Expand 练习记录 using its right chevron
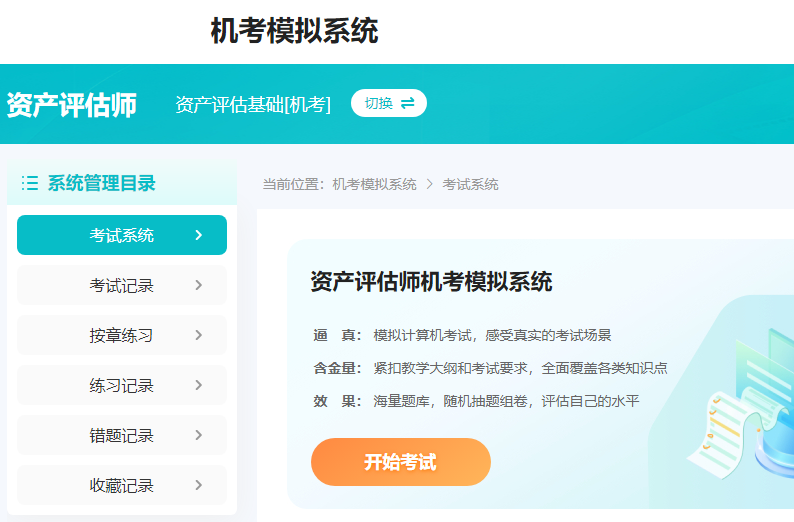This screenshot has width=794, height=522. (x=198, y=385)
